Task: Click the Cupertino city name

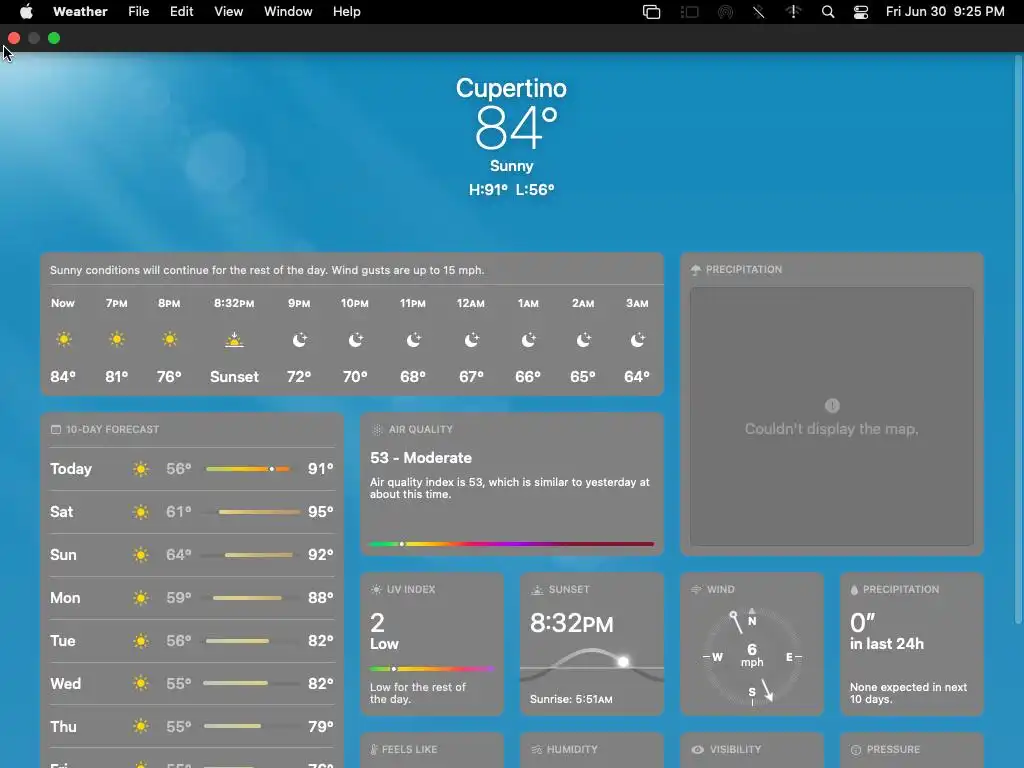Action: (x=511, y=88)
